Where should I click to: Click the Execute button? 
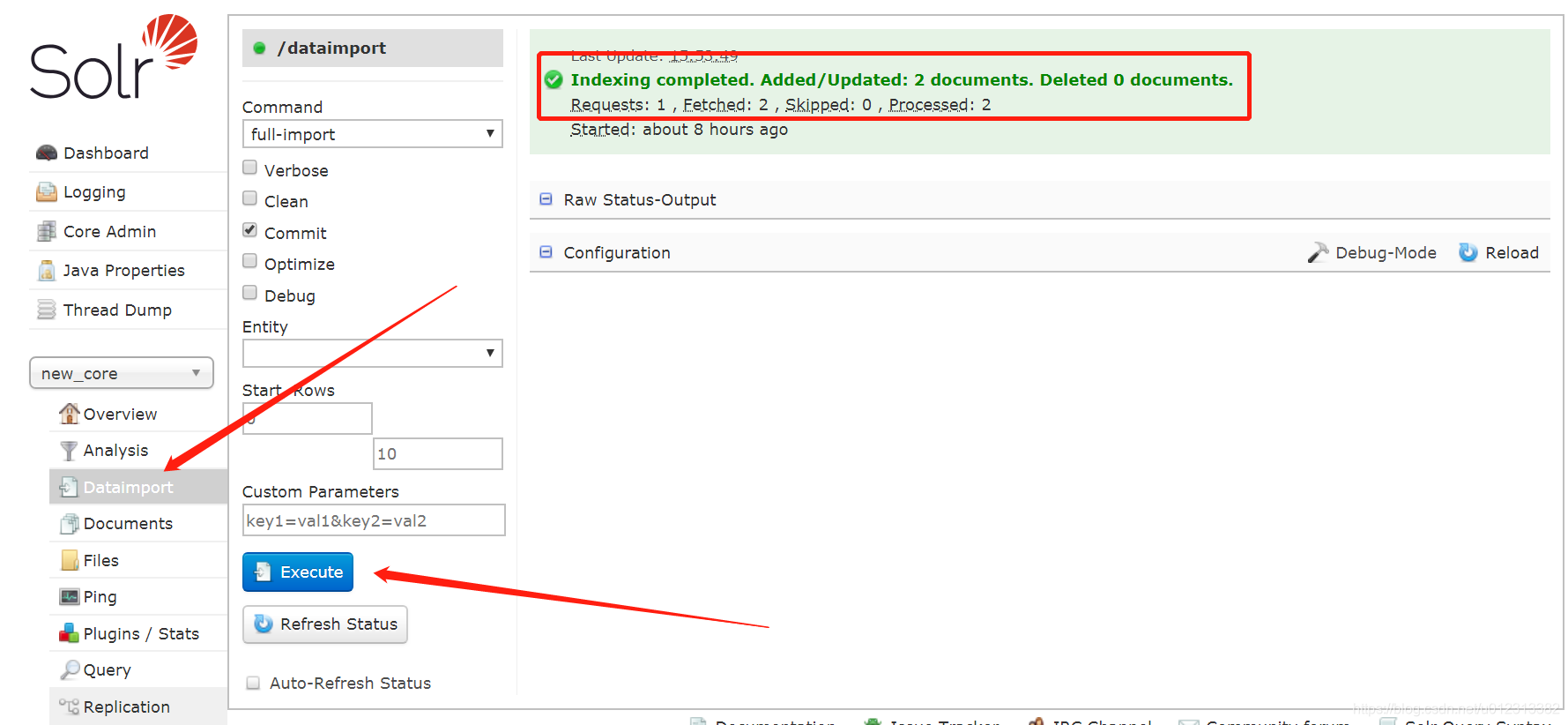coord(298,572)
